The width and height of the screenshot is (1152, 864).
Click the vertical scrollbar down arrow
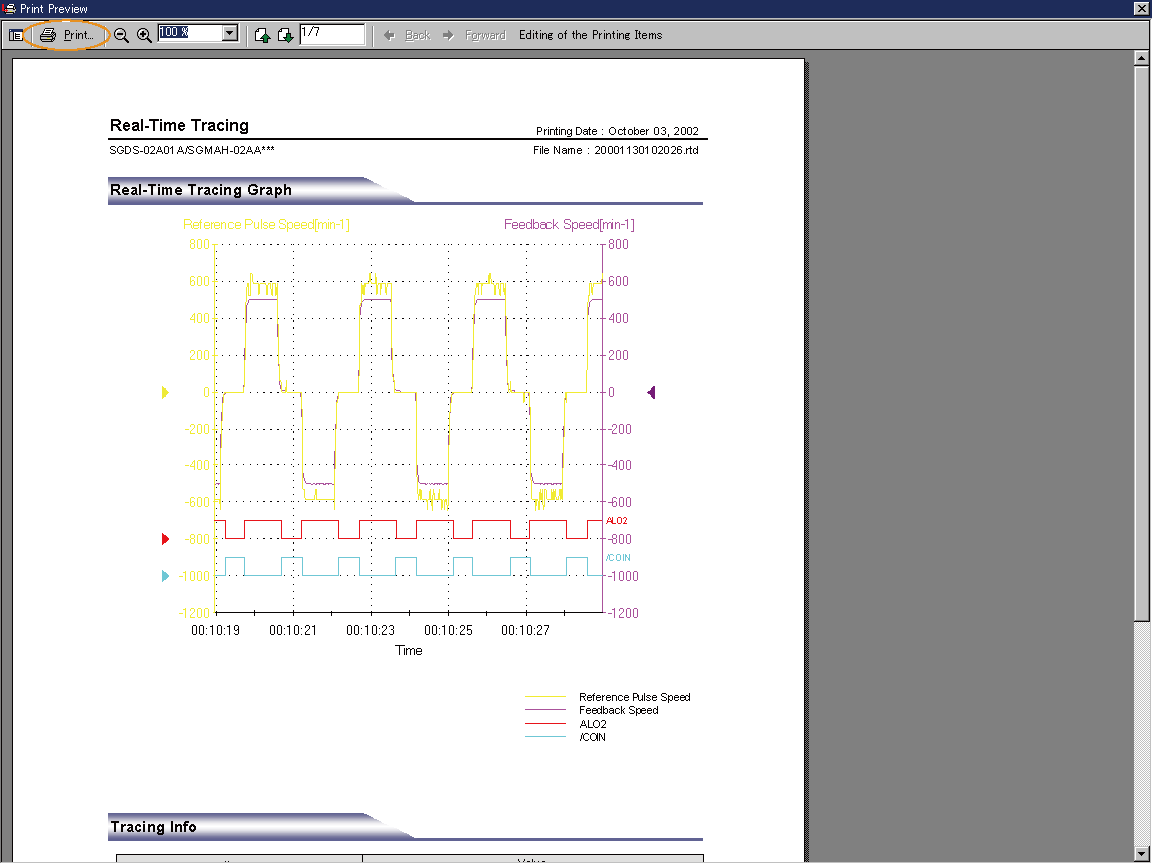tap(1141, 853)
